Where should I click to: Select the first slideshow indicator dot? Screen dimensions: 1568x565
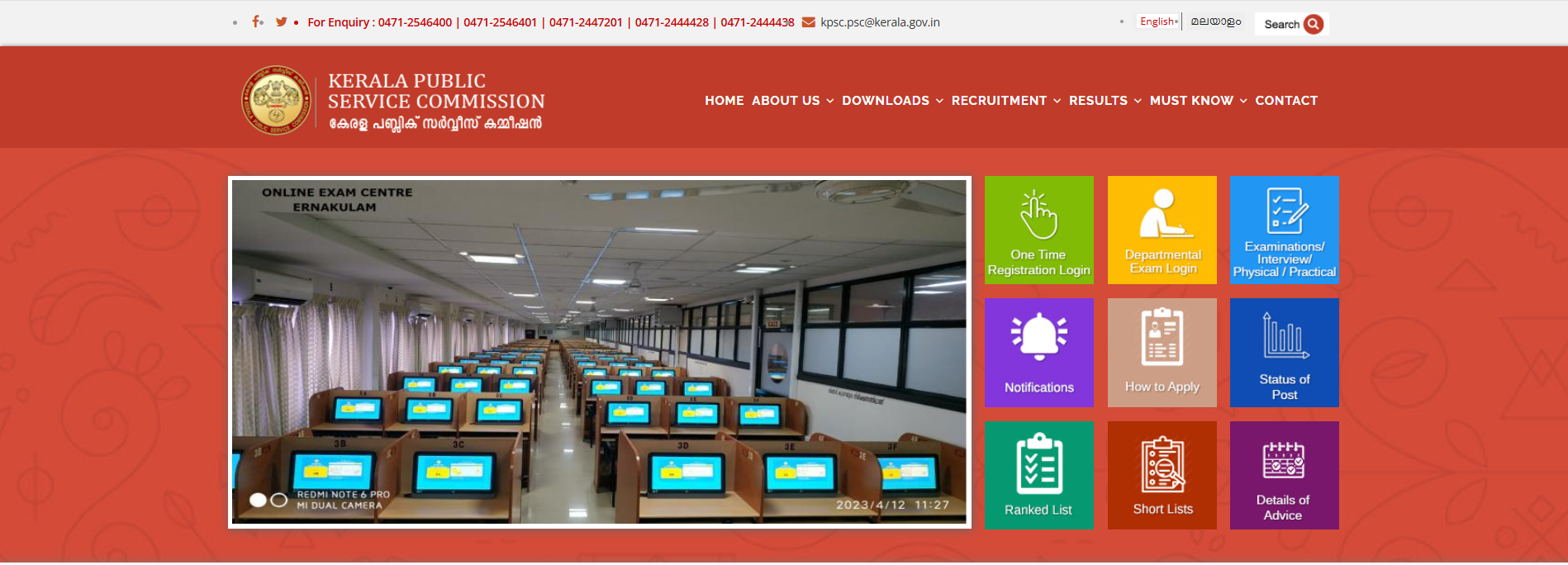point(258,500)
